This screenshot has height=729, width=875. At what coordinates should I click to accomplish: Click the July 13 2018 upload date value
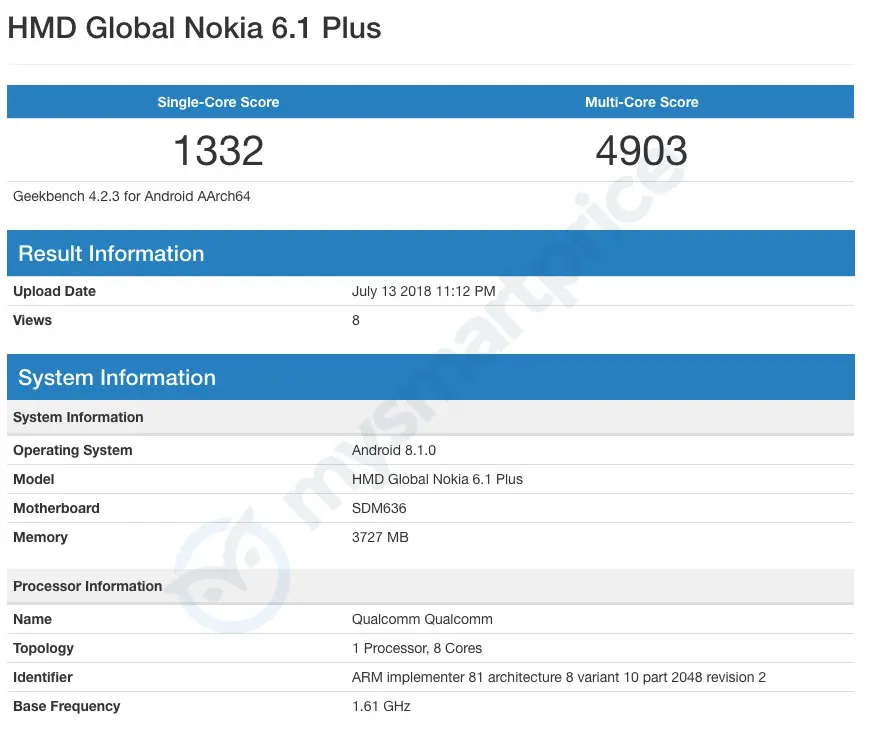coord(423,291)
